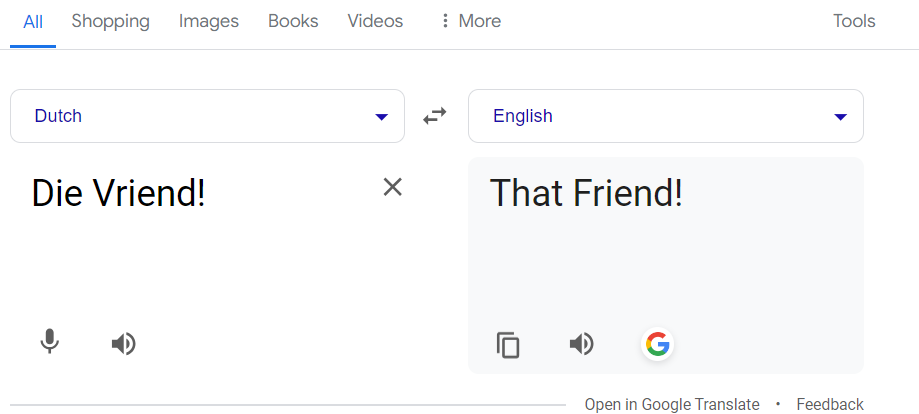Start voice input with microphone icon
This screenshot has width=919, height=414.
pyautogui.click(x=50, y=341)
